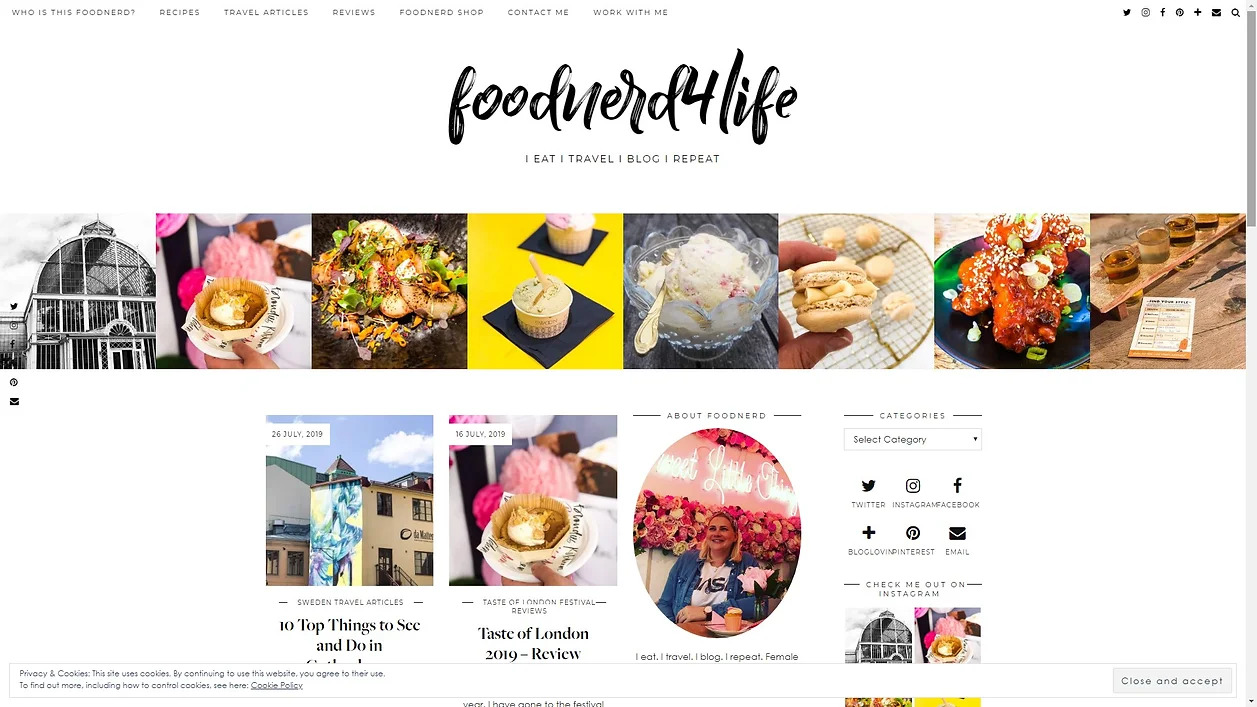Click Pinterest icon on left floating bar

tap(14, 382)
